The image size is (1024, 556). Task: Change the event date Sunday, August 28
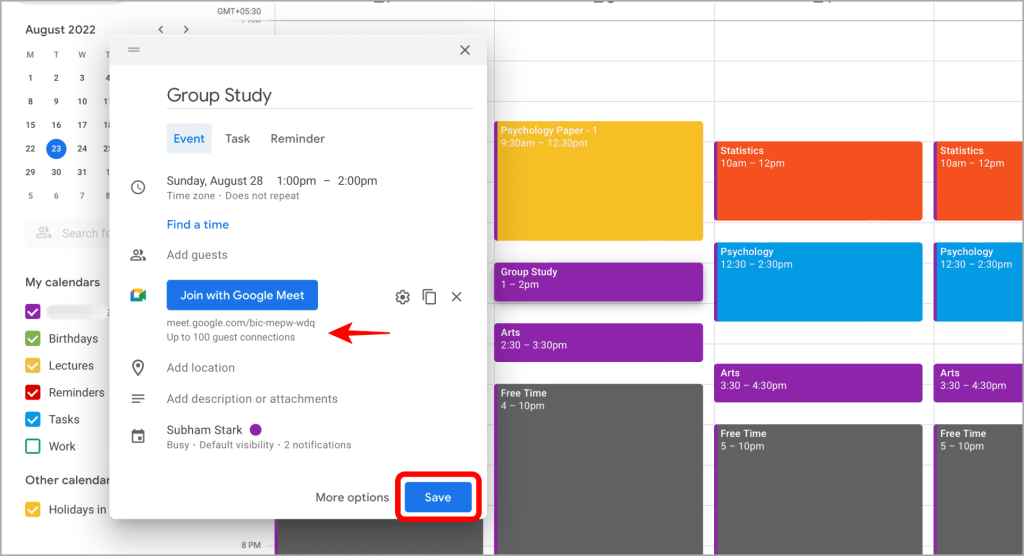pos(215,181)
